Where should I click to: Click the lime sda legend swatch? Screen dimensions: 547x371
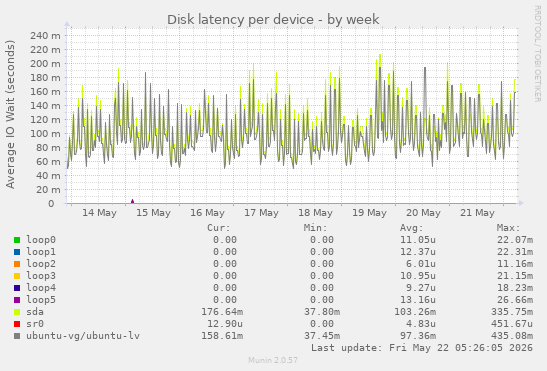[x=17, y=312]
